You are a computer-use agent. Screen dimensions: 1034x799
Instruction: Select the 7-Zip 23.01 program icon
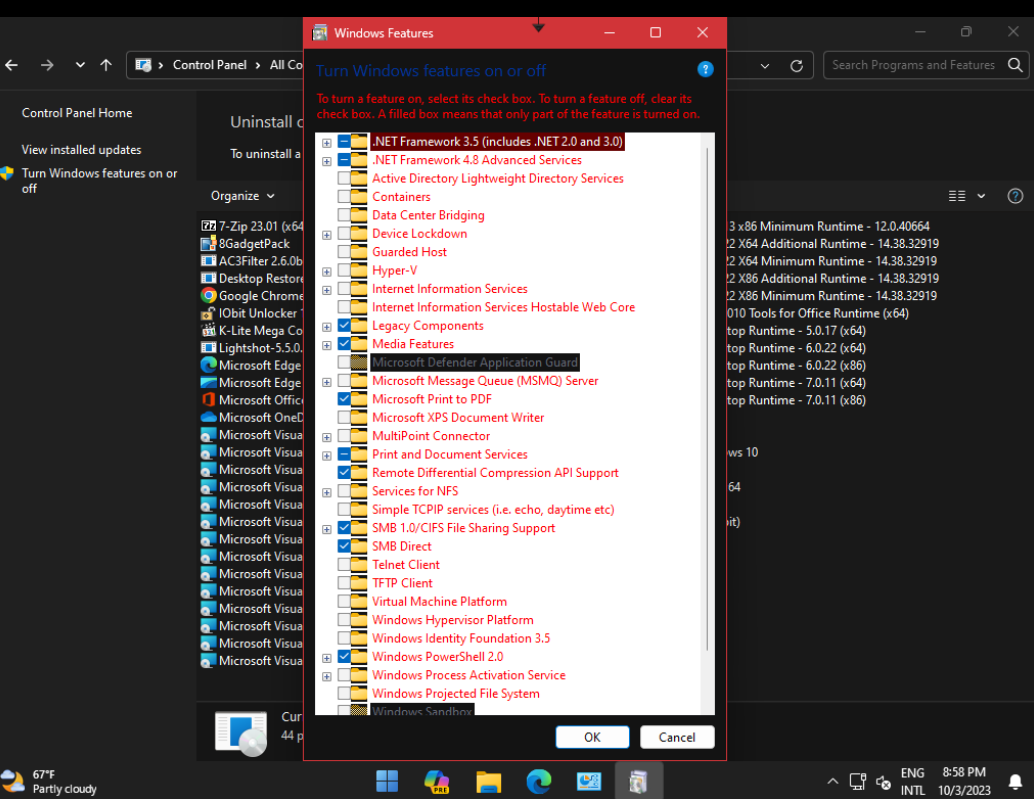pyautogui.click(x=208, y=225)
